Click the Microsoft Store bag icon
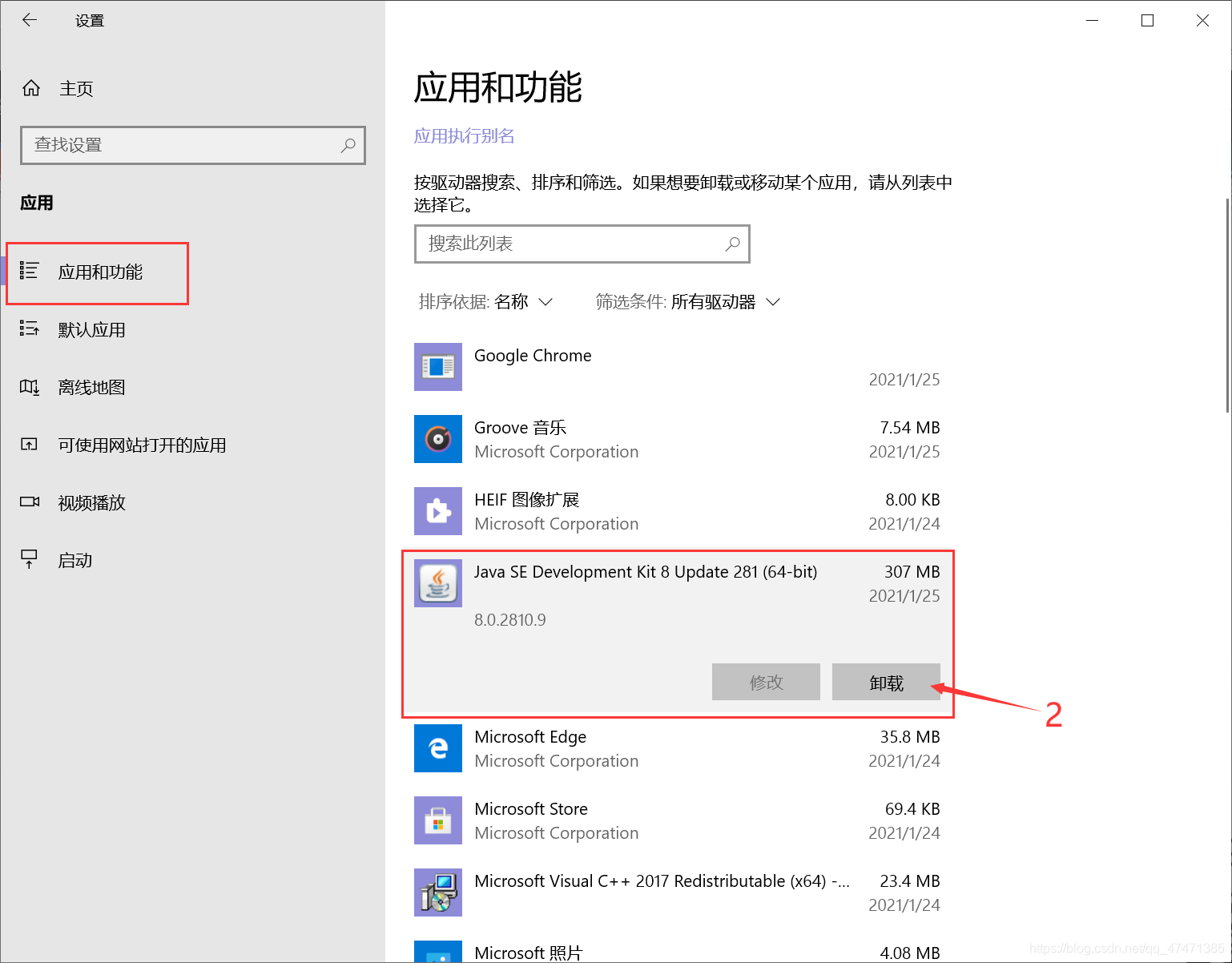Image resolution: width=1232 pixels, height=963 pixels. click(438, 820)
